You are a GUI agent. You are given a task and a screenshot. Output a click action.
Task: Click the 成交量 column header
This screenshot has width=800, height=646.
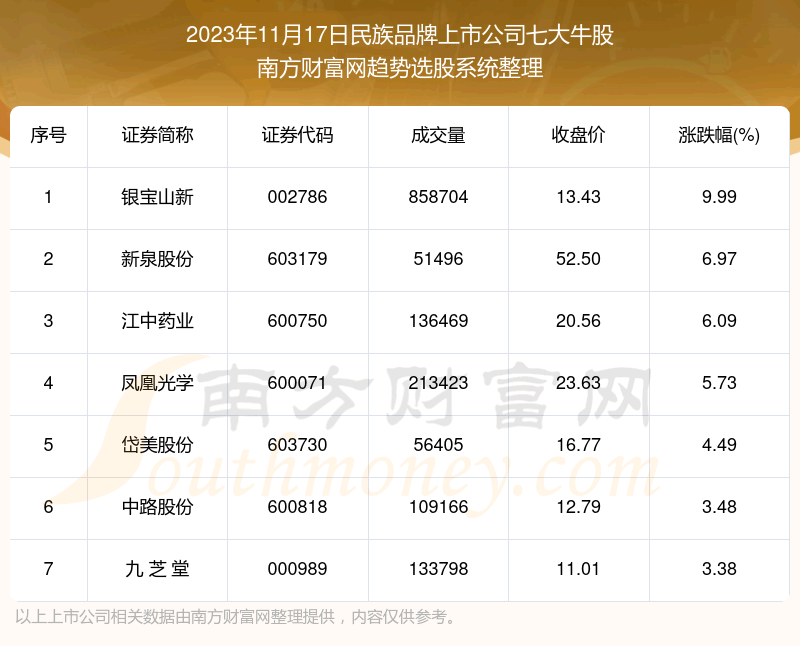tap(438, 136)
